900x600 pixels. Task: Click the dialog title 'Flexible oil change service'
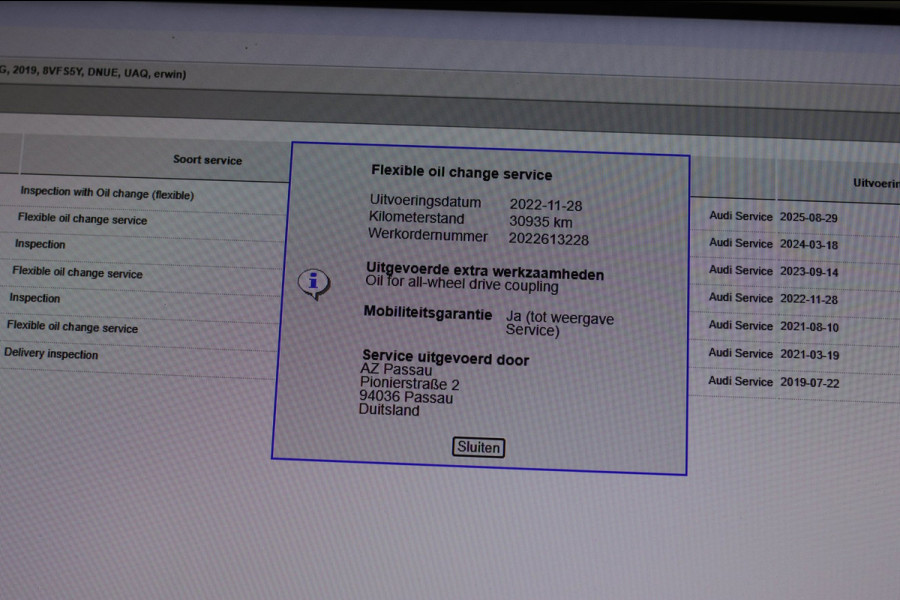tap(461, 172)
